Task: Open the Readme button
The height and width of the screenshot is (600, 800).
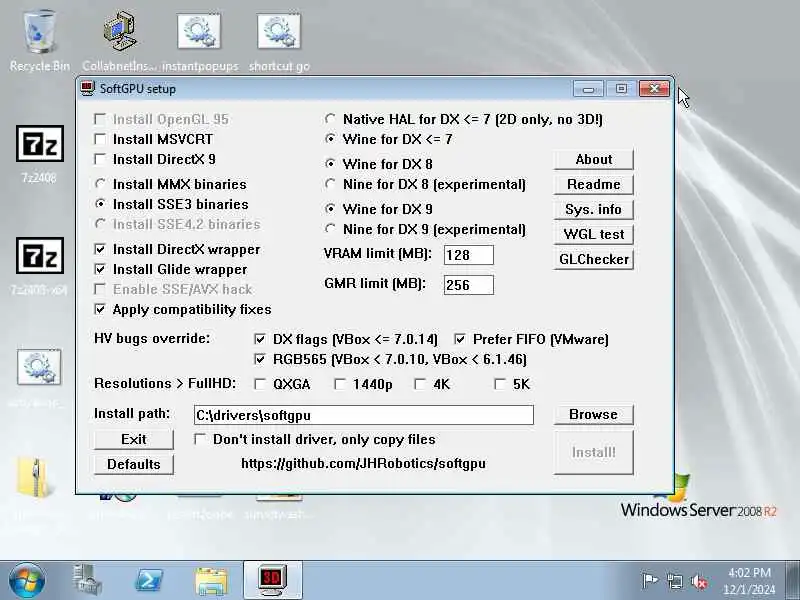Action: pyautogui.click(x=593, y=184)
